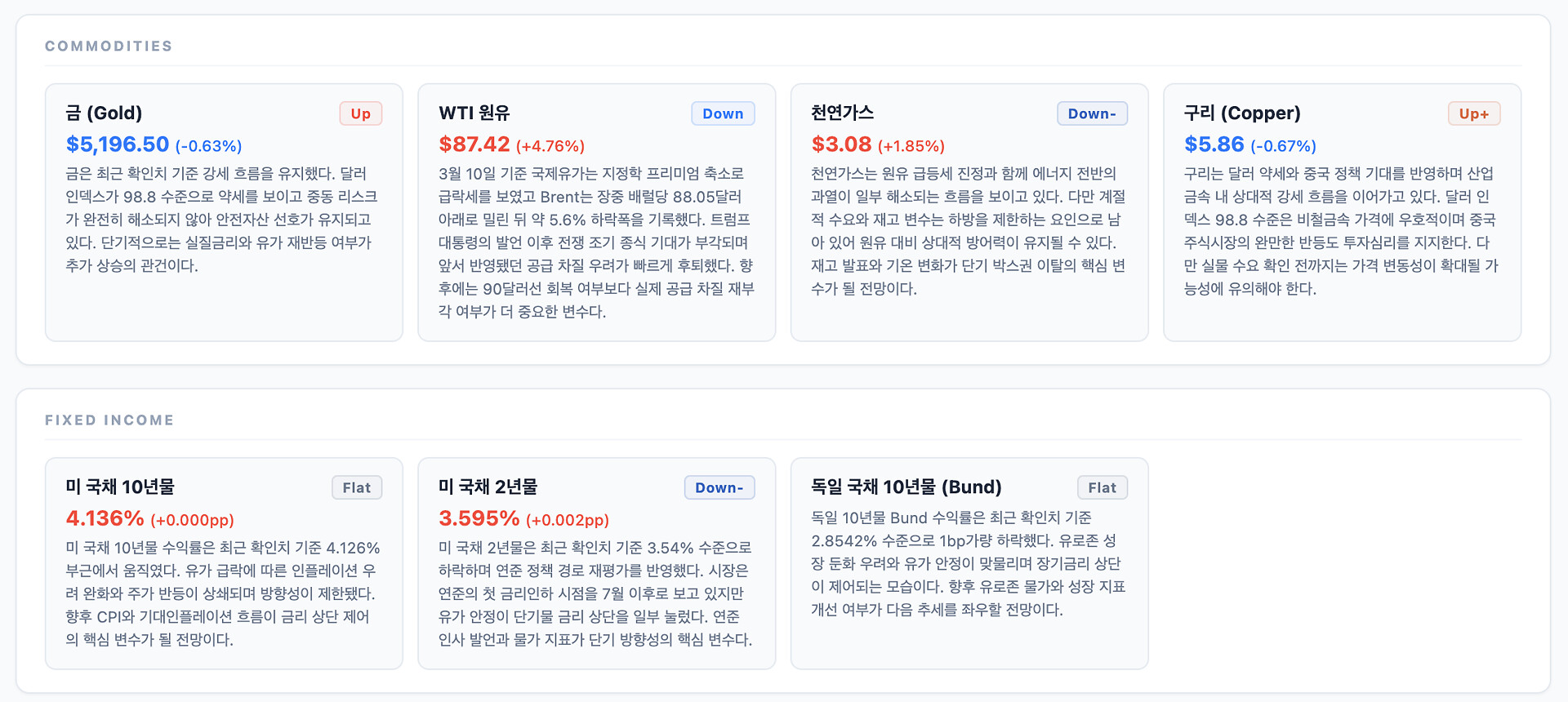Open the 금 (Gold) card title
The image size is (1568, 702).
point(104,113)
